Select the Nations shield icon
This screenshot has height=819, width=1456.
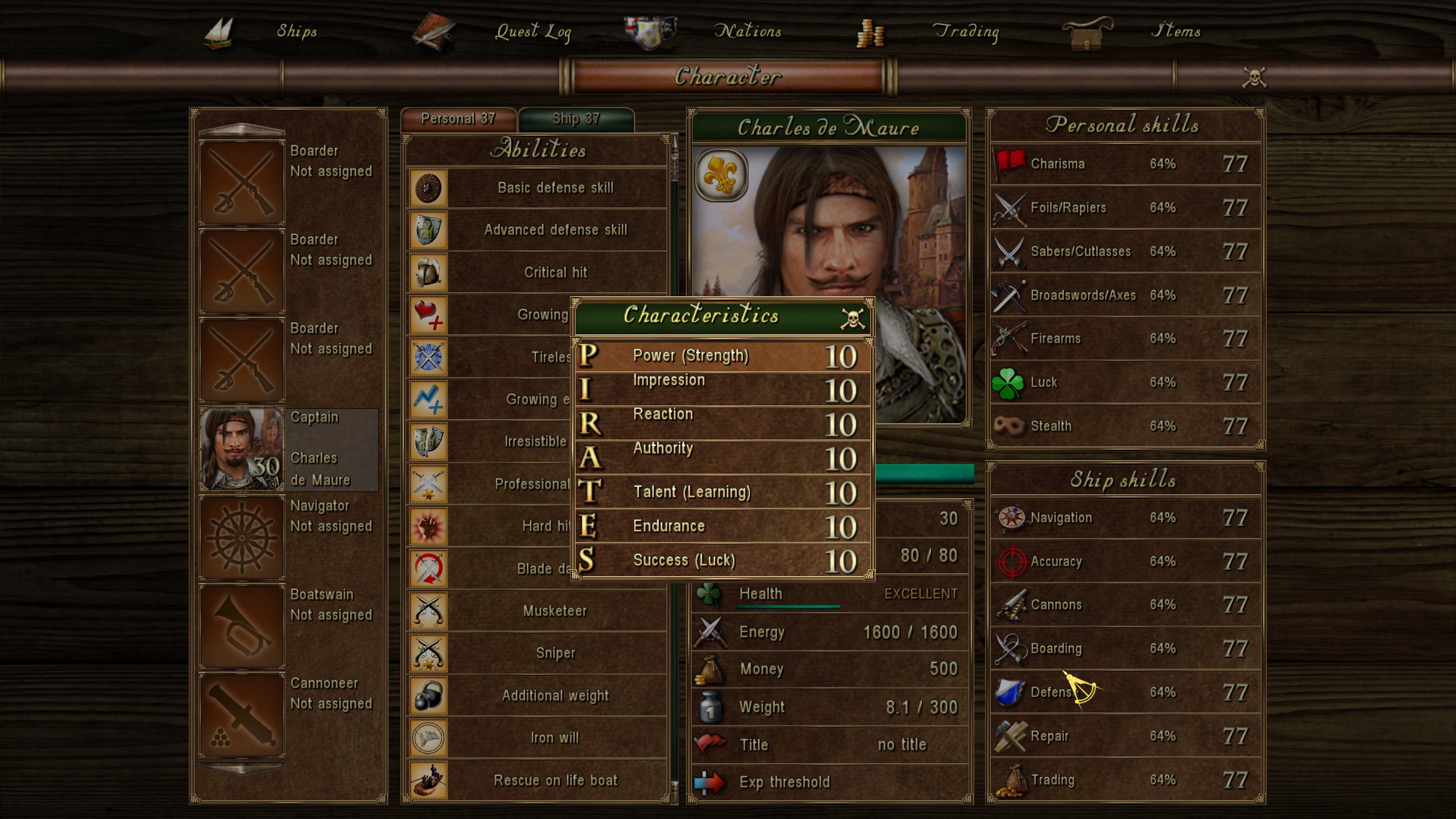pyautogui.click(x=650, y=32)
